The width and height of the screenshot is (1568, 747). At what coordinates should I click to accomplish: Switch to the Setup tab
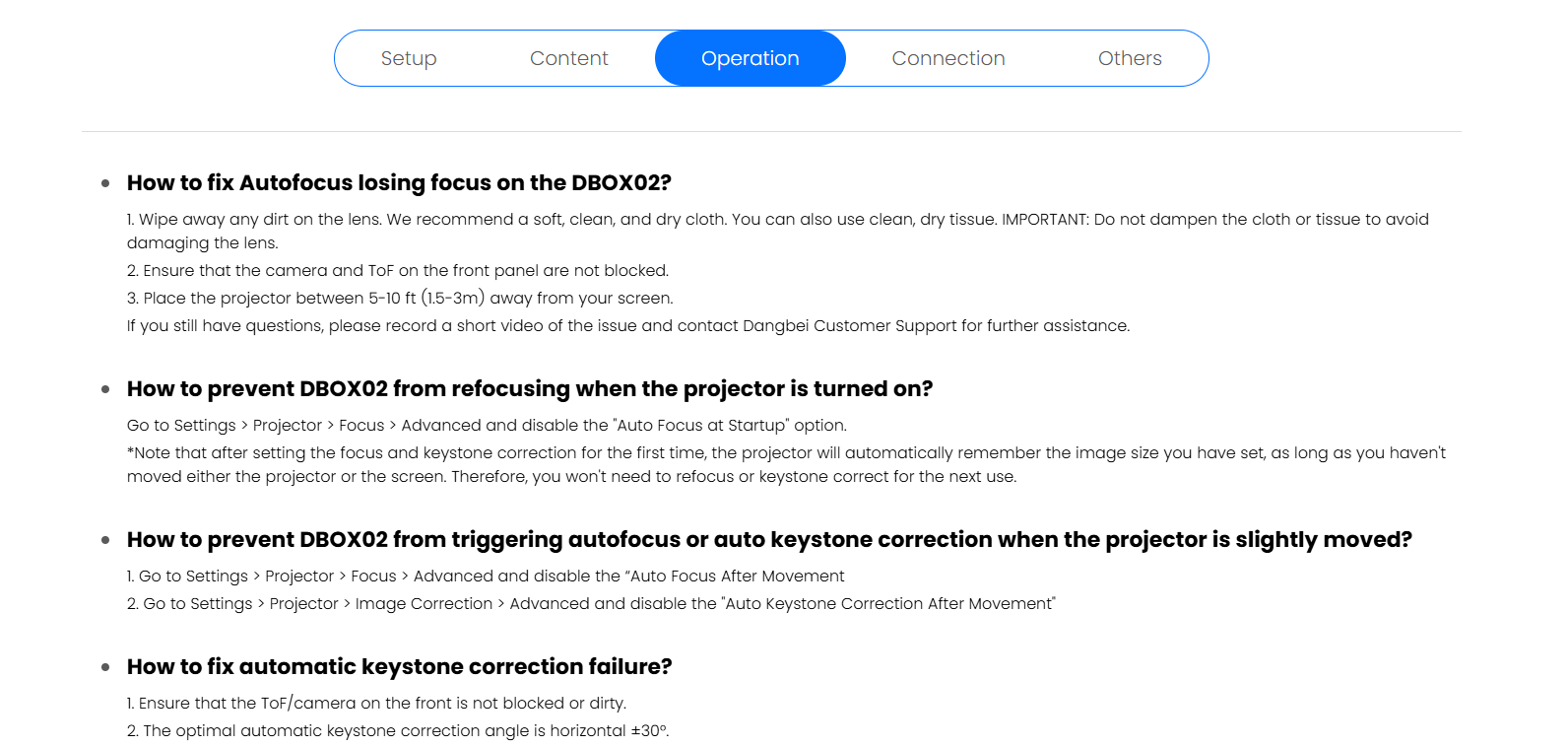409,58
